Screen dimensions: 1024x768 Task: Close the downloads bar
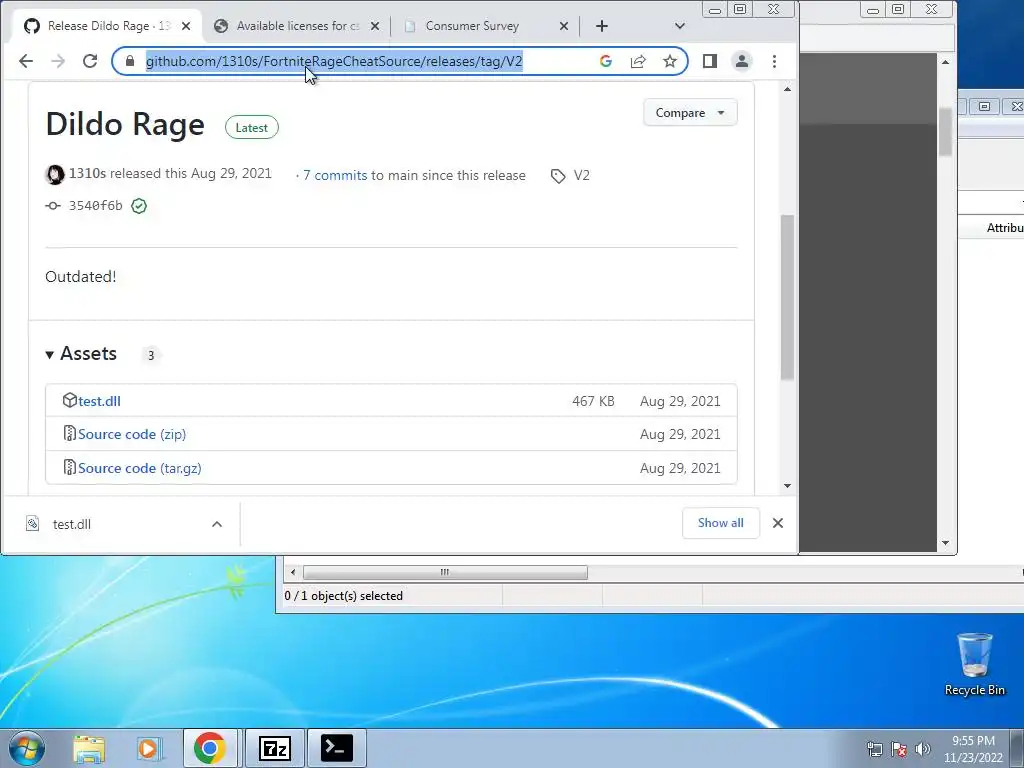(x=777, y=523)
